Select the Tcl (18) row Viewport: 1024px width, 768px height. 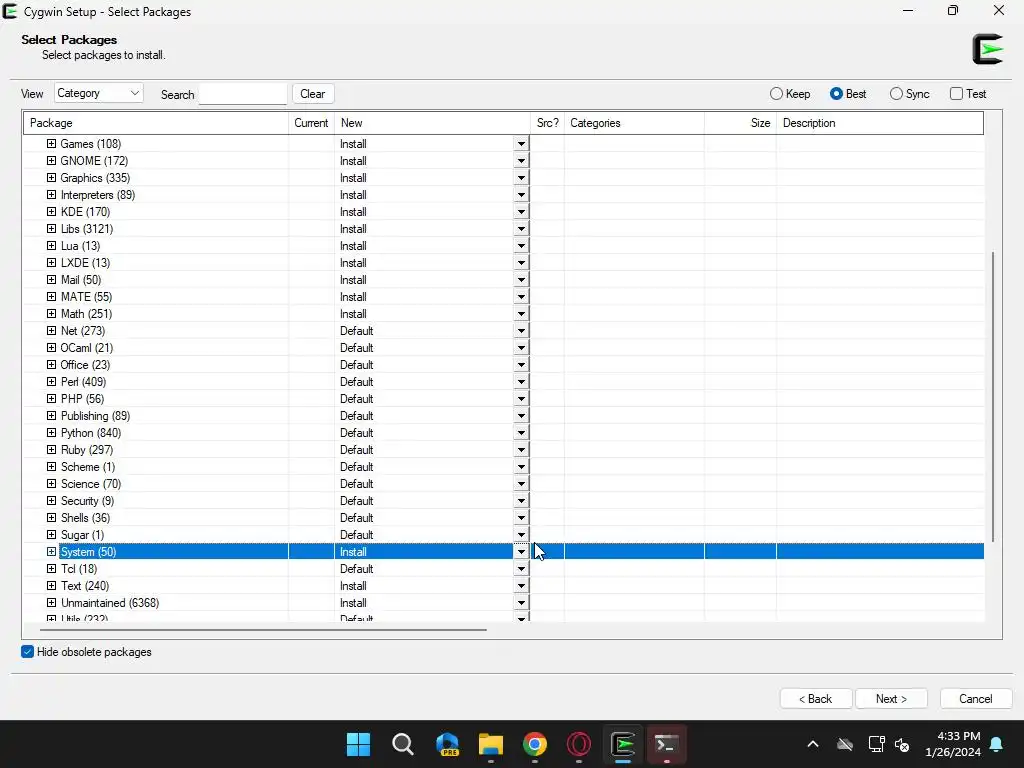(x=504, y=569)
